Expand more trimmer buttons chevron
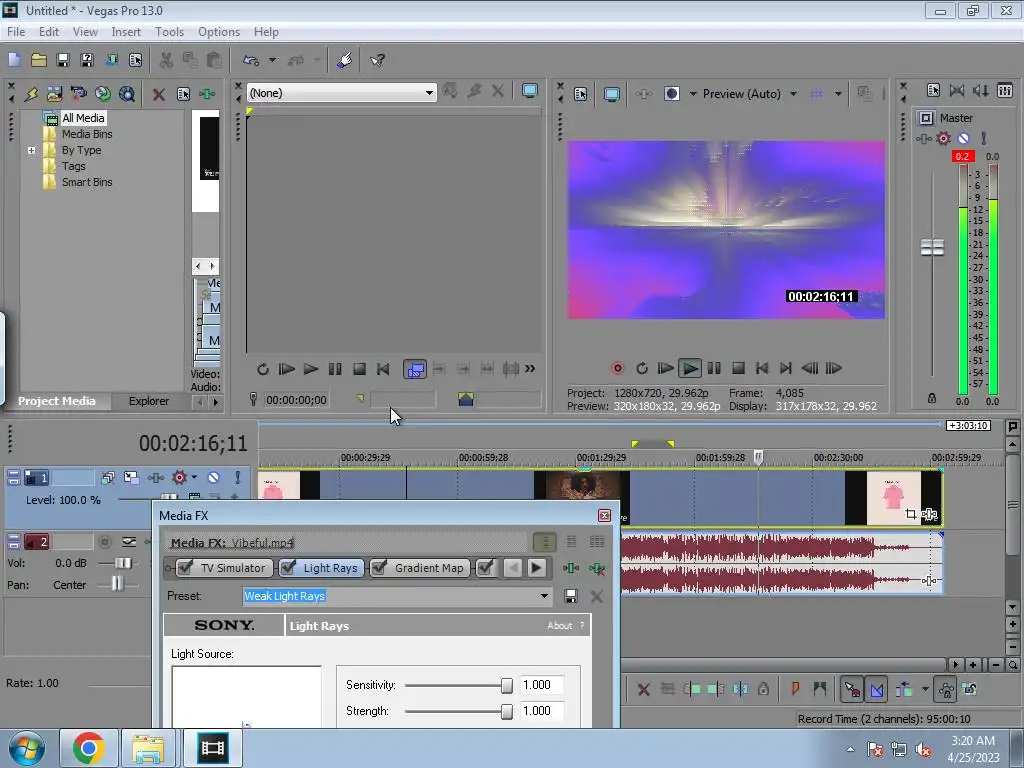Viewport: 1024px width, 768px height. pyautogui.click(x=530, y=369)
